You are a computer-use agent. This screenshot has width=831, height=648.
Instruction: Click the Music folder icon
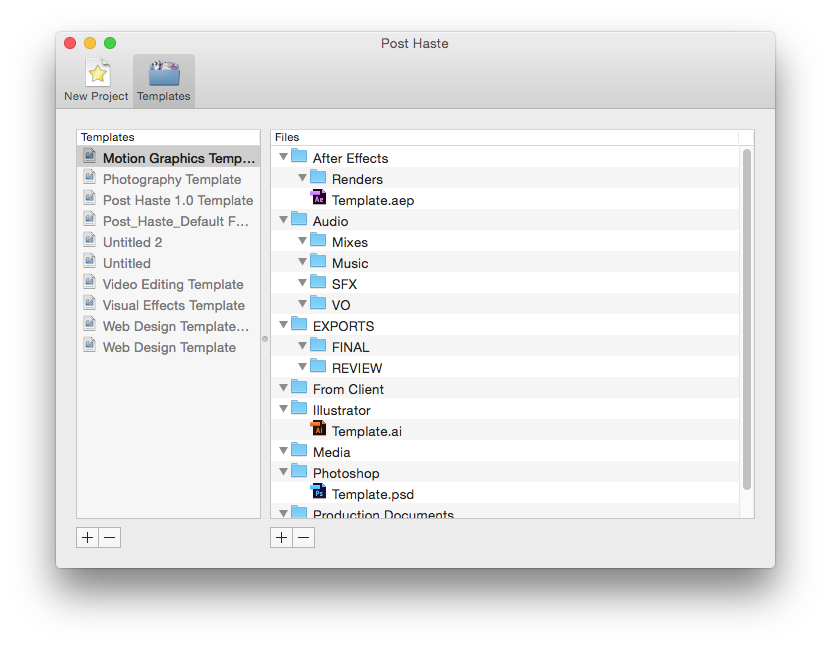(318, 261)
